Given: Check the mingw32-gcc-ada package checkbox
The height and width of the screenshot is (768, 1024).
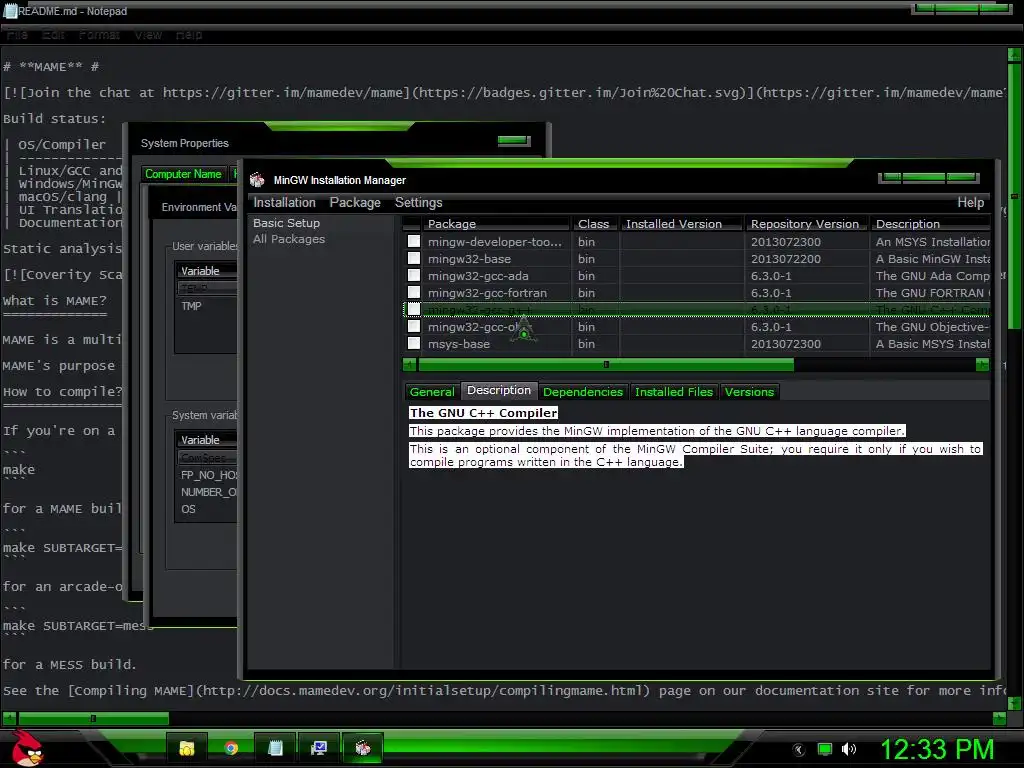Looking at the screenshot, I should coord(414,275).
